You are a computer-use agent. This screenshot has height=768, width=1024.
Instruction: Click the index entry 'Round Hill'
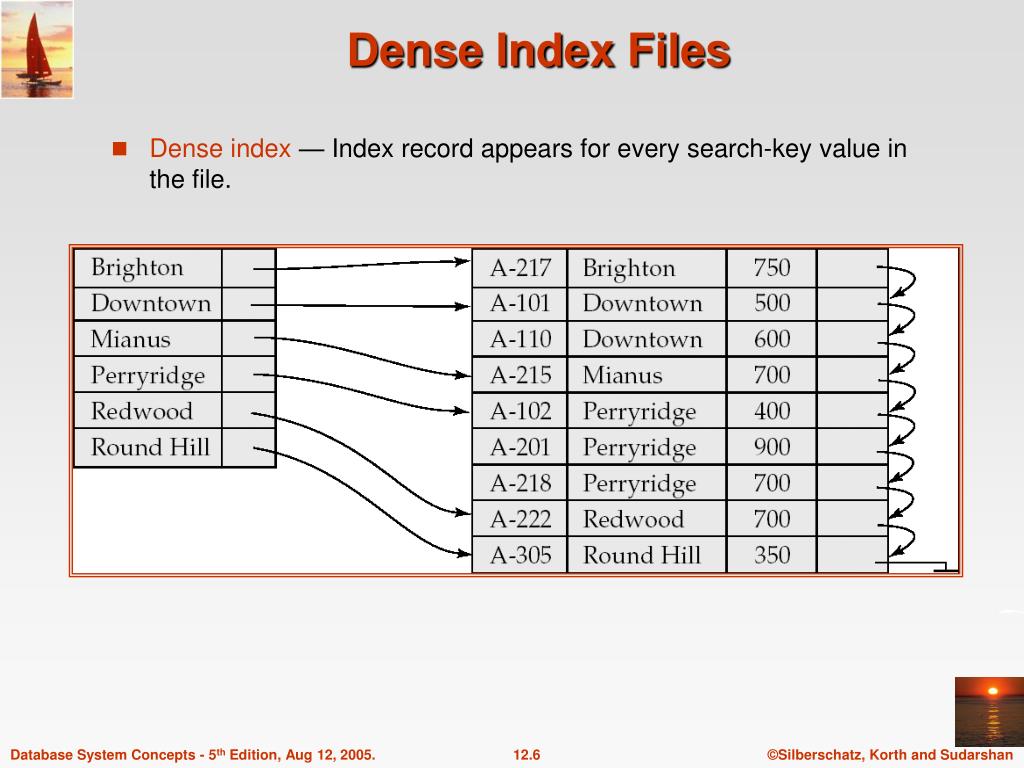point(150,447)
